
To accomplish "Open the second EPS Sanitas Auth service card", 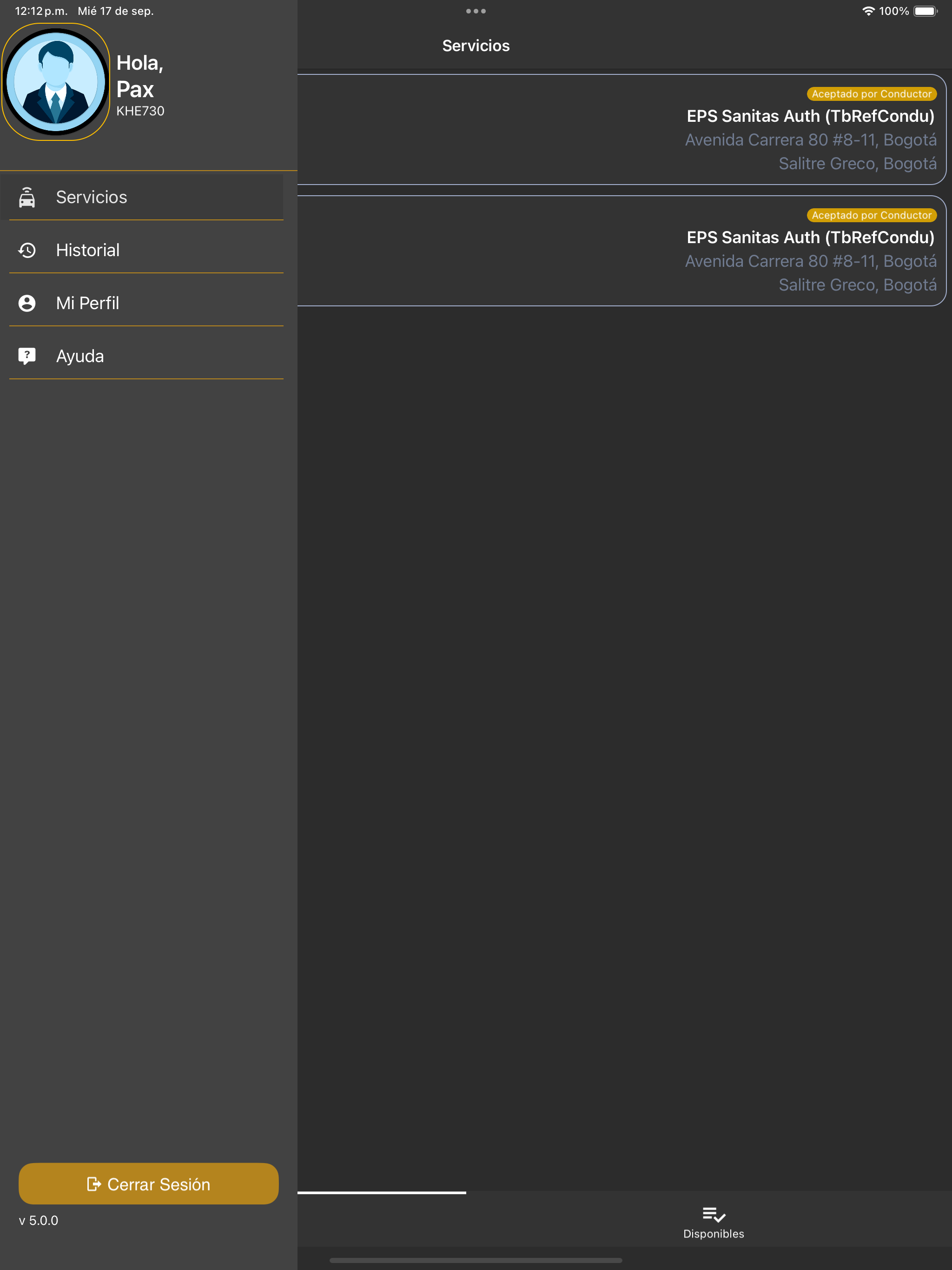I will (x=622, y=251).
